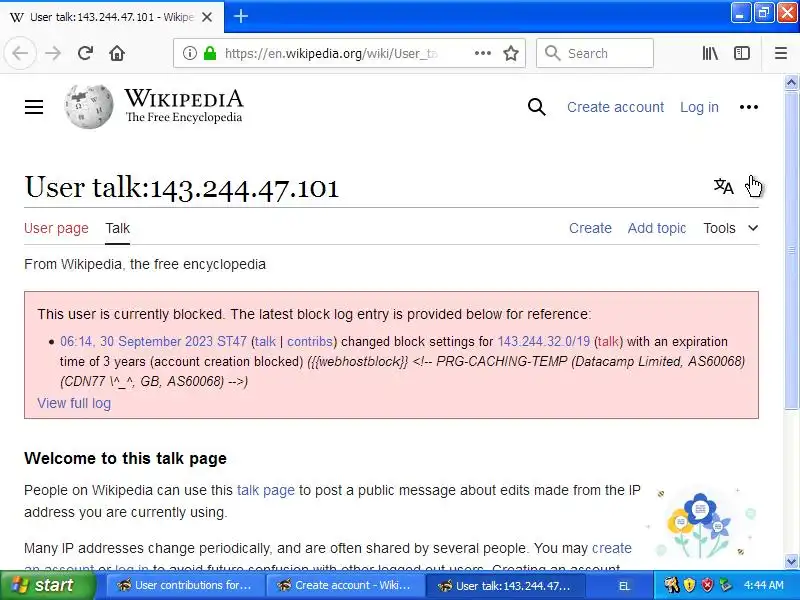Open the browser home page icon
This screenshot has width=800, height=600.
coord(117,53)
